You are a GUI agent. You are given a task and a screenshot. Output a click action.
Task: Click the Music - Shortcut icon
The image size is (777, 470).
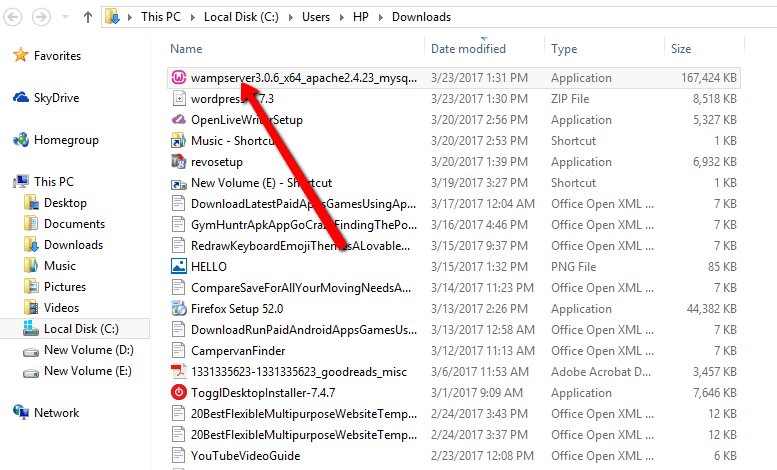point(178,141)
